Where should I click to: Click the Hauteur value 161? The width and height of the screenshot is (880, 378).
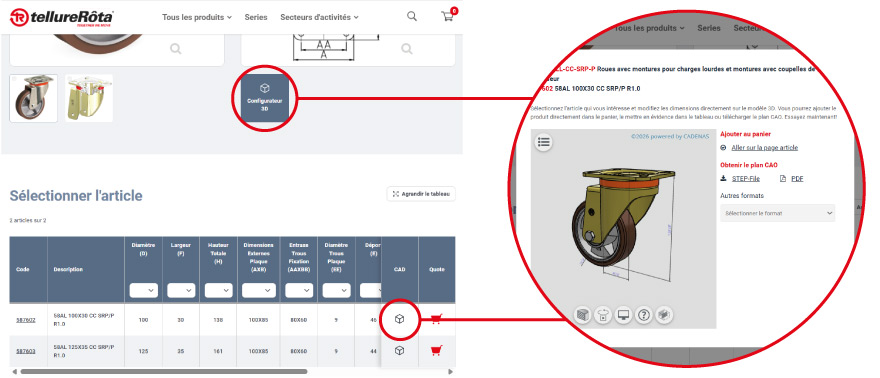[x=218, y=351]
